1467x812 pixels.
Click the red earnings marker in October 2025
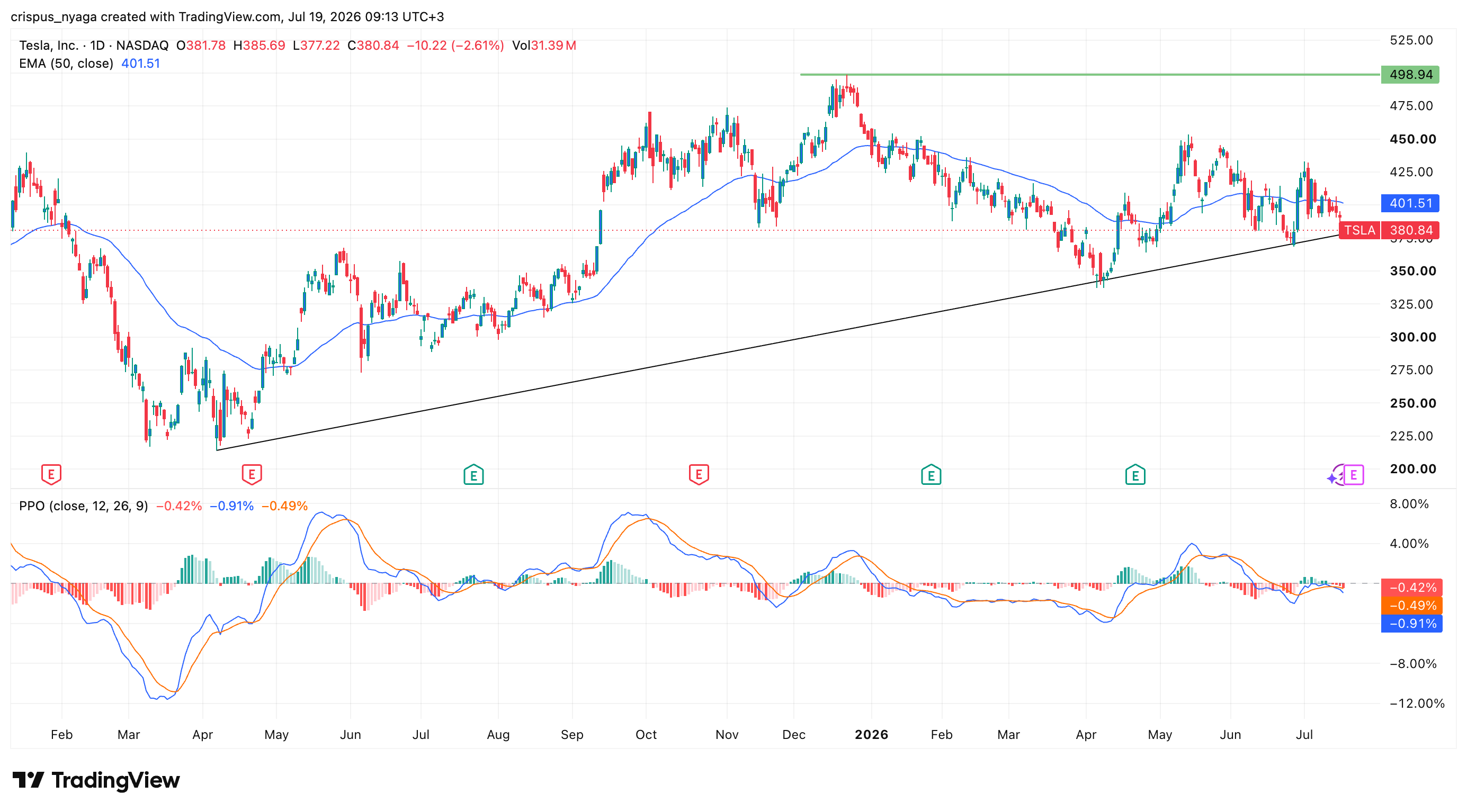[x=699, y=474]
